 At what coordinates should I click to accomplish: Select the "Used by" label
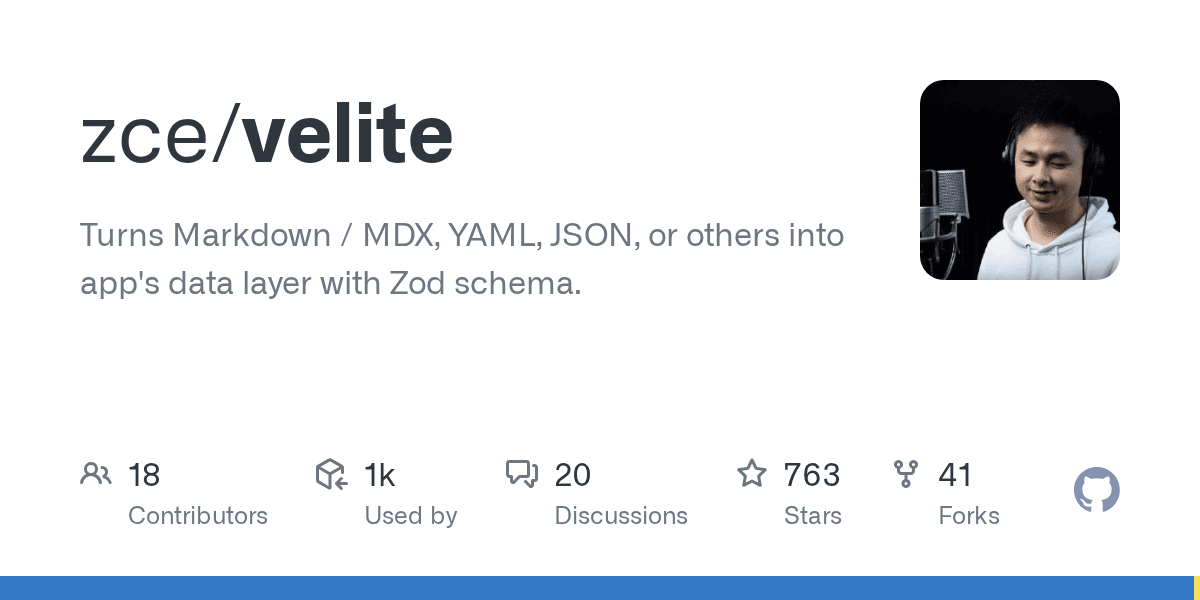point(411,516)
